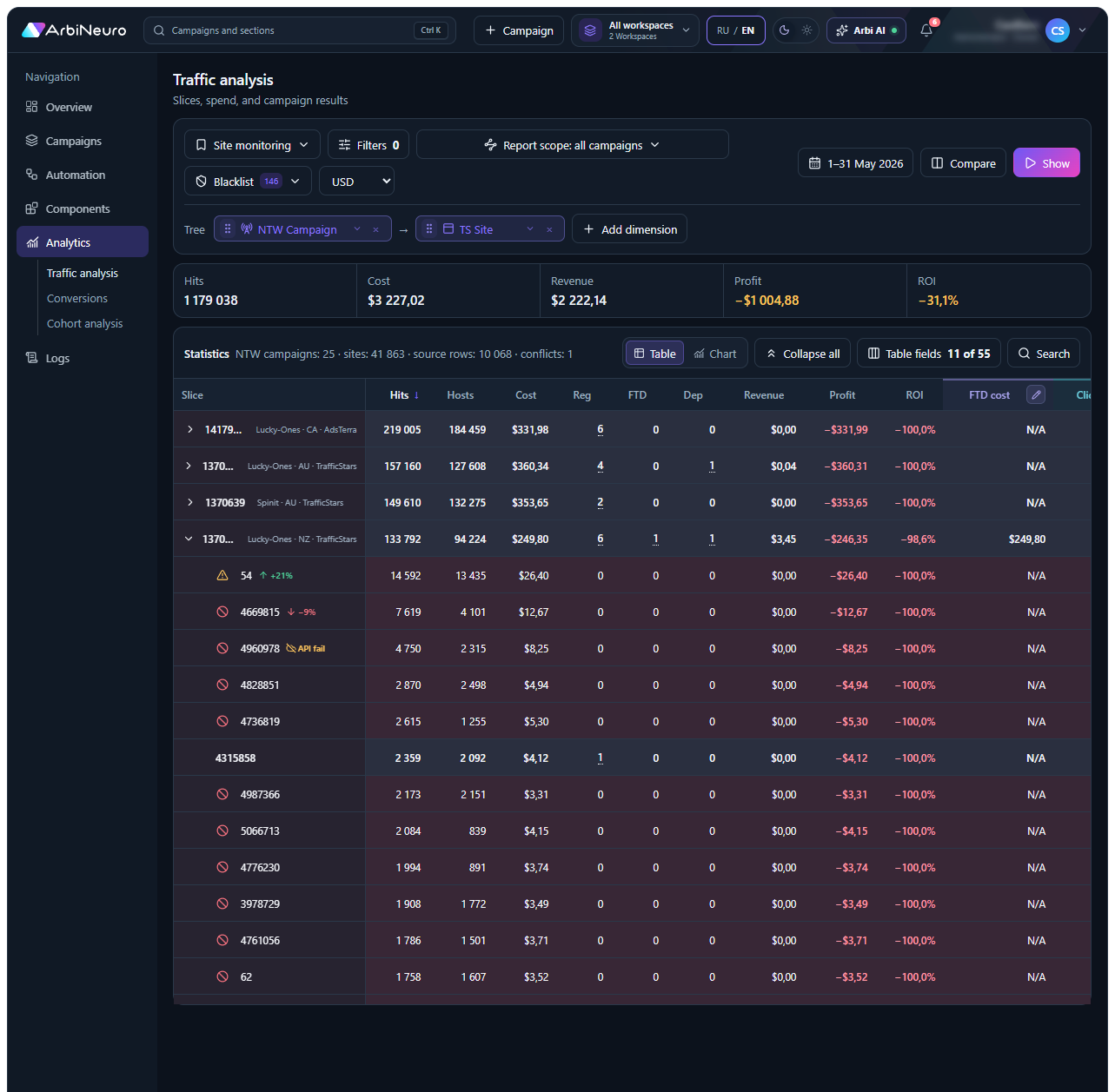Click the sort arrow next to Hits

tap(416, 395)
